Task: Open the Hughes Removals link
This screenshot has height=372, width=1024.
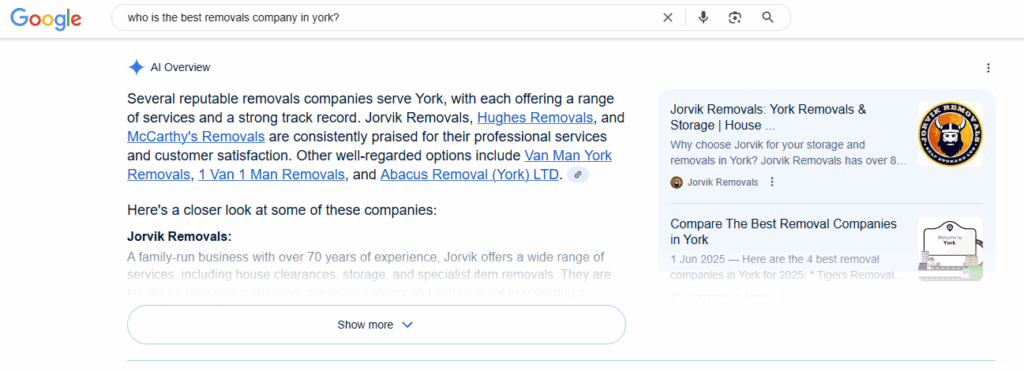Action: tap(536, 118)
